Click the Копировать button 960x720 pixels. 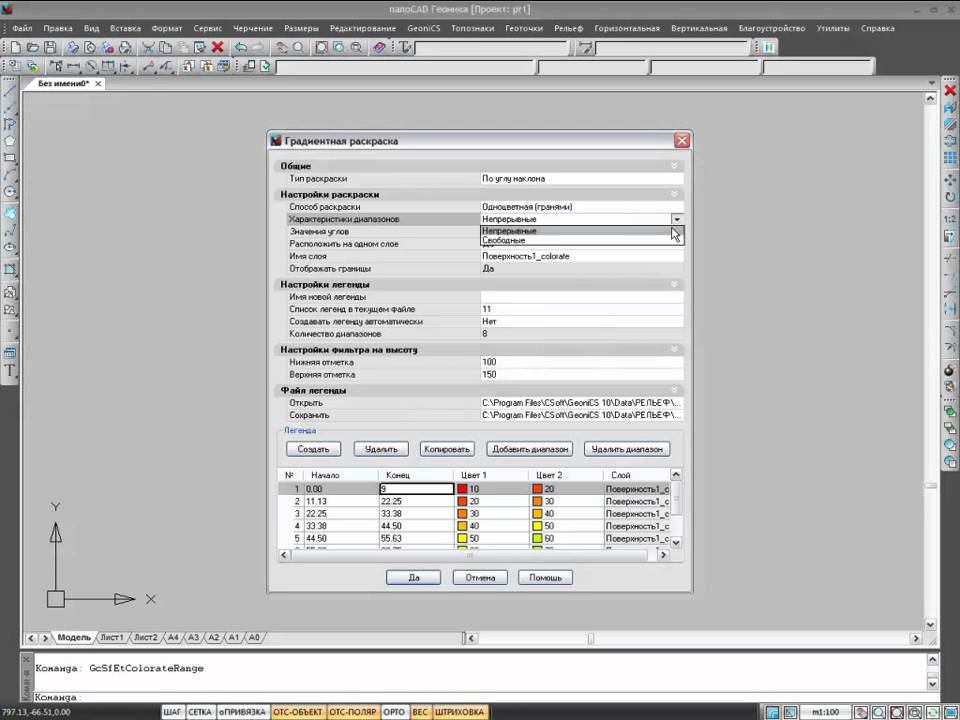click(447, 449)
